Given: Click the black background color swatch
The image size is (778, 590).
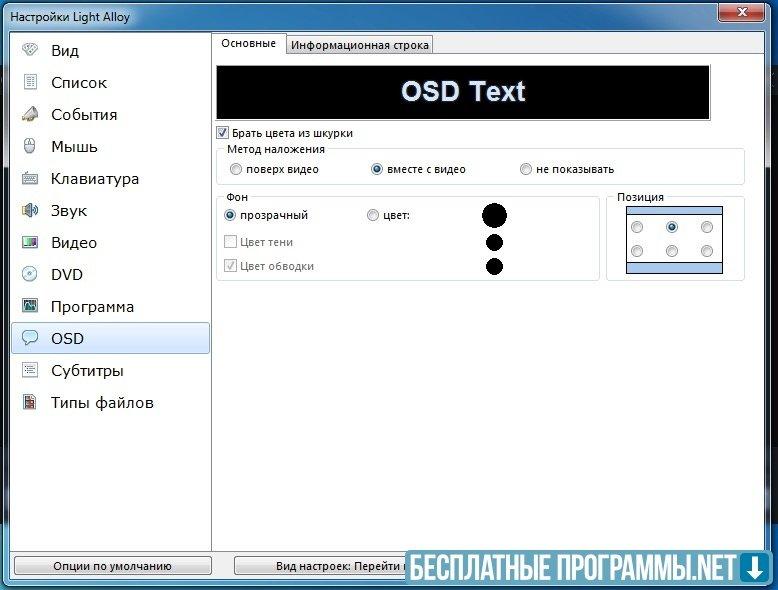Looking at the screenshot, I should (x=494, y=215).
